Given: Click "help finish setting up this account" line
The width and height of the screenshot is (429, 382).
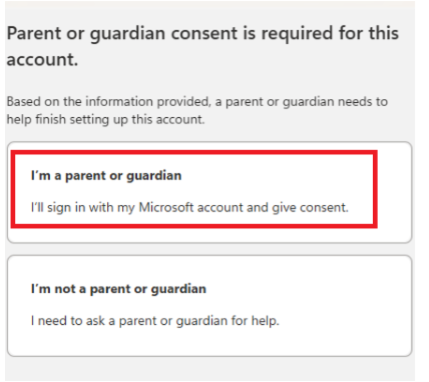Looking at the screenshot, I should (x=106, y=119).
